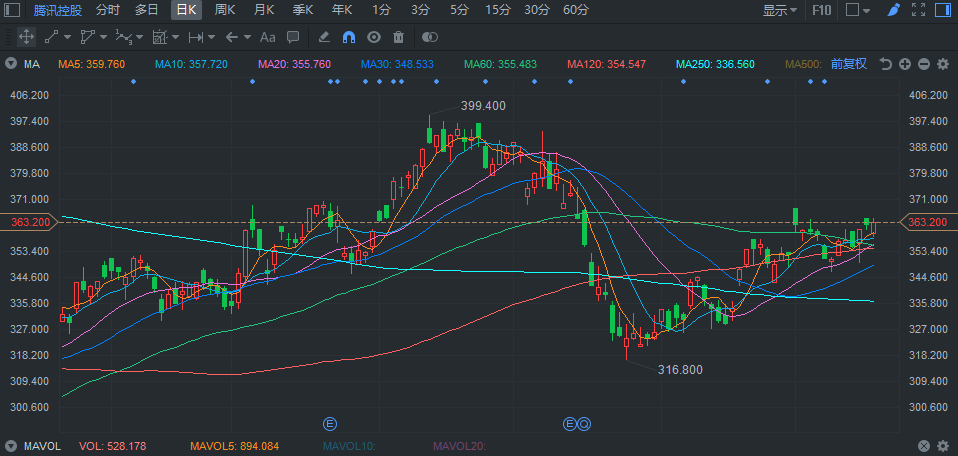Open the paintbrush drawing tools icon

(894, 10)
